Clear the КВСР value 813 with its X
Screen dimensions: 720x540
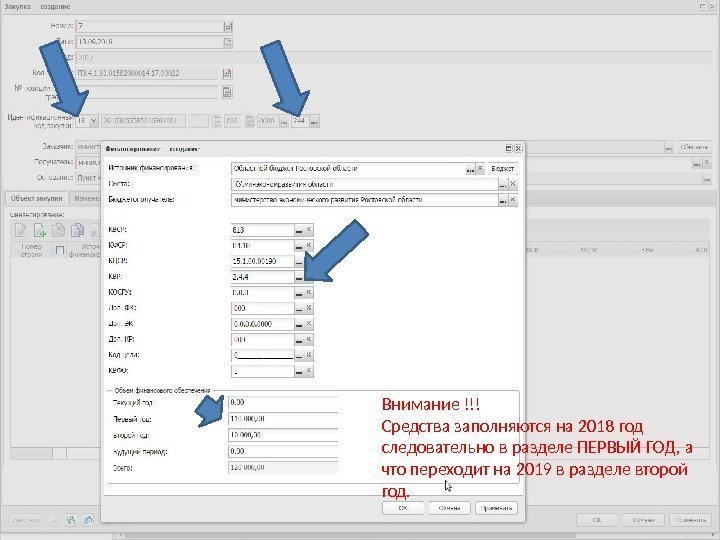tap(309, 230)
